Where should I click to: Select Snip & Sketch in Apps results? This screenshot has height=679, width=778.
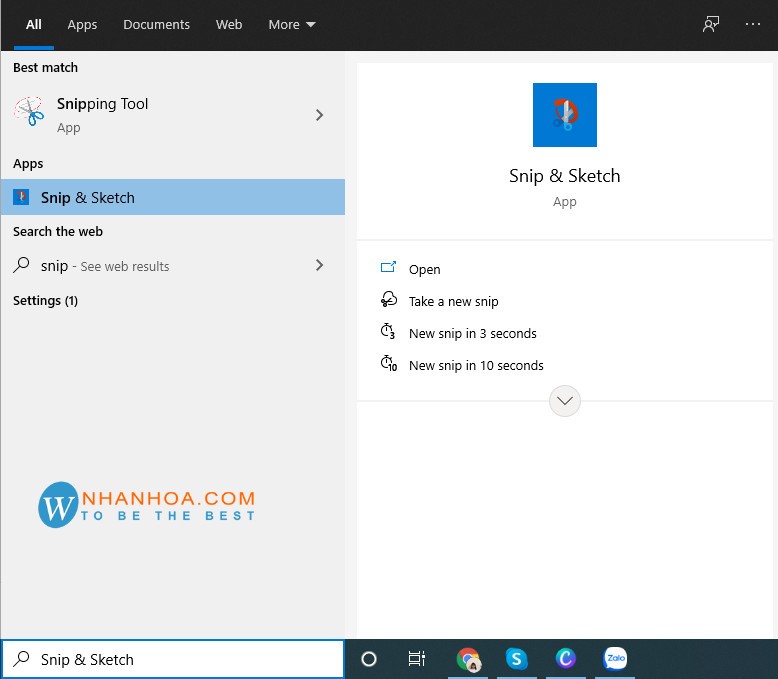point(173,197)
